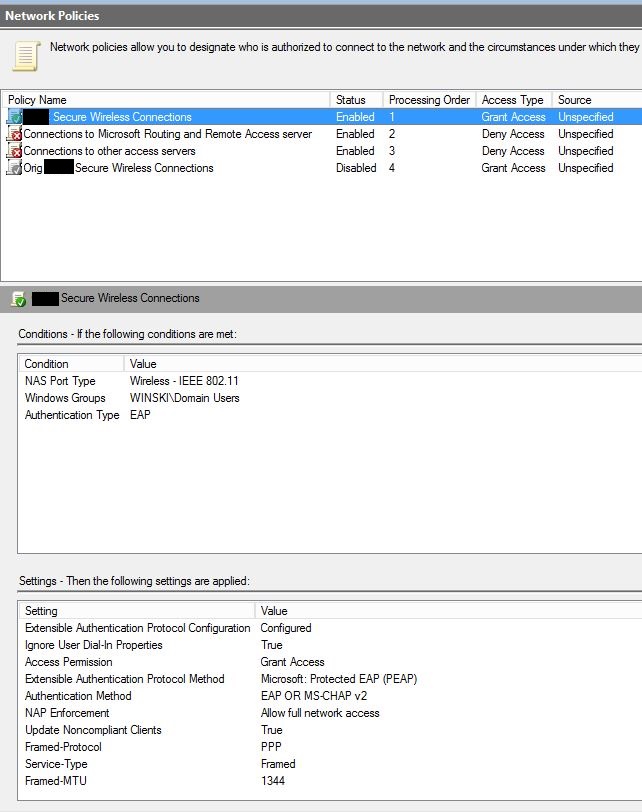Viewport: 642px width, 812px height.
Task: Click the green-check policy icon in the details header
Action: coord(19,299)
